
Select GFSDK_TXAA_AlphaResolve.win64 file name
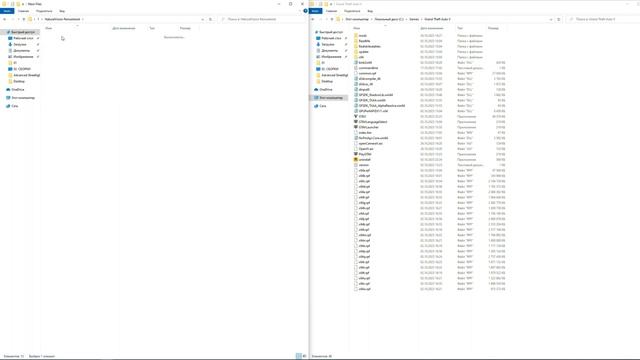tap(382, 105)
